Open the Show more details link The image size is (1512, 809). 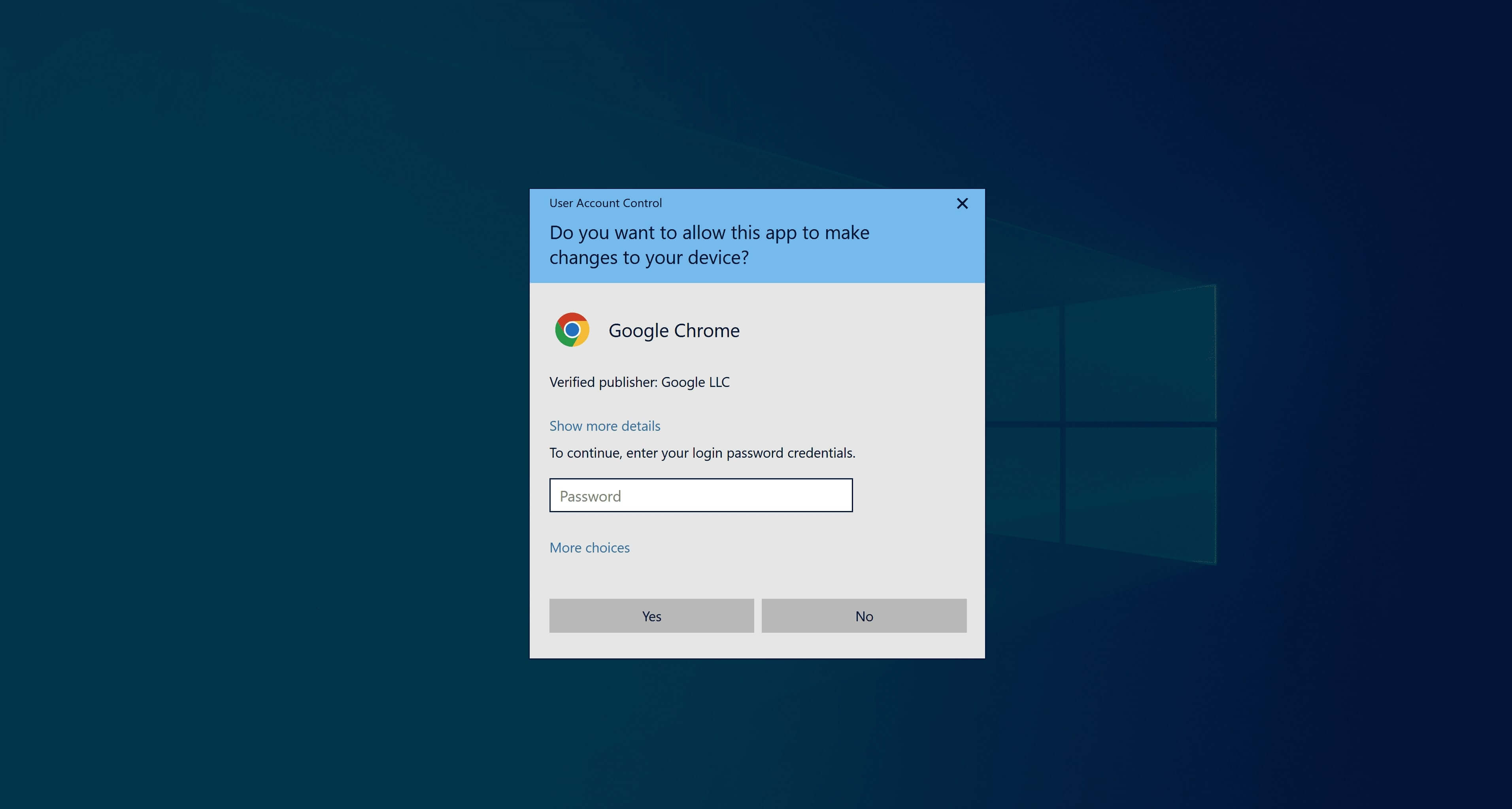point(604,426)
